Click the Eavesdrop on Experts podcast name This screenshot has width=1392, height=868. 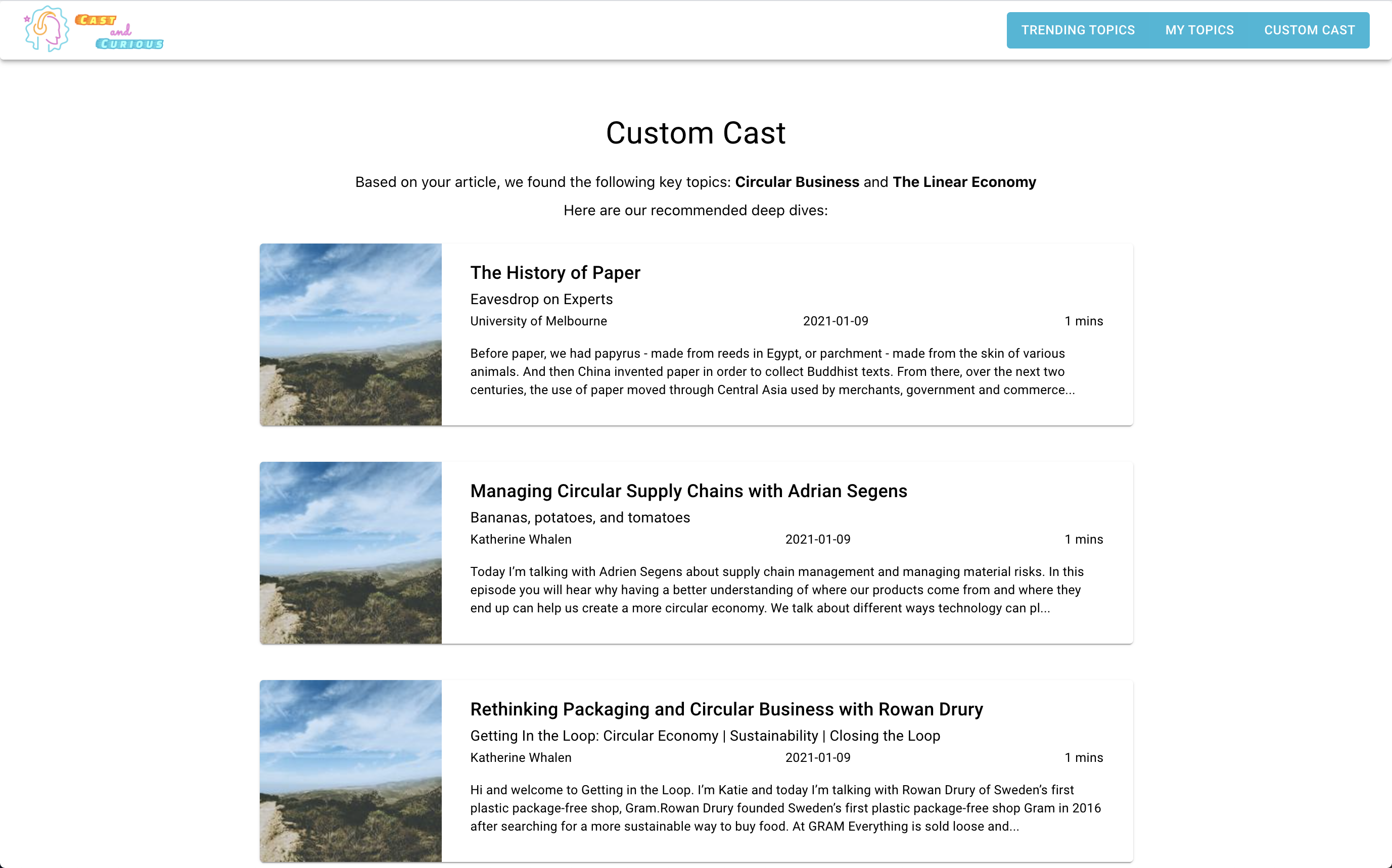point(541,299)
